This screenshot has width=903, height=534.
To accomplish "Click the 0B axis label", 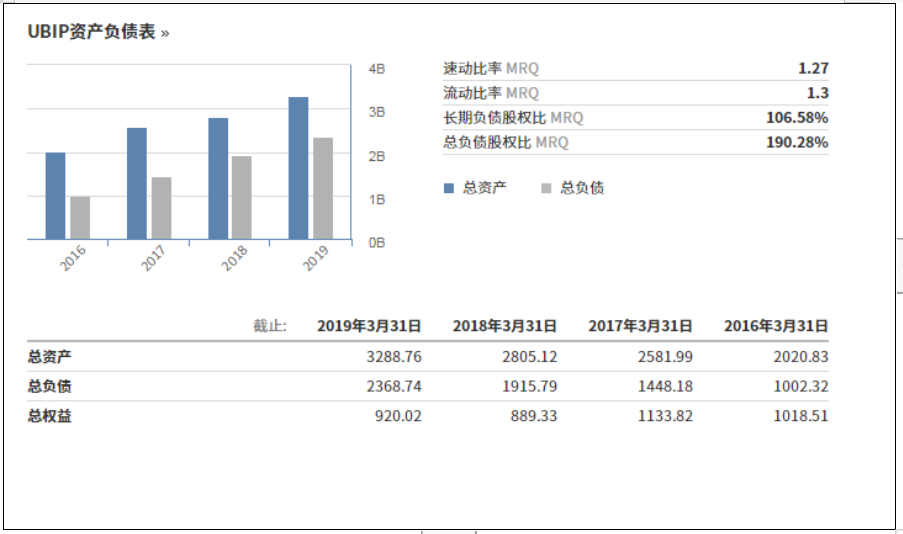I will point(377,243).
